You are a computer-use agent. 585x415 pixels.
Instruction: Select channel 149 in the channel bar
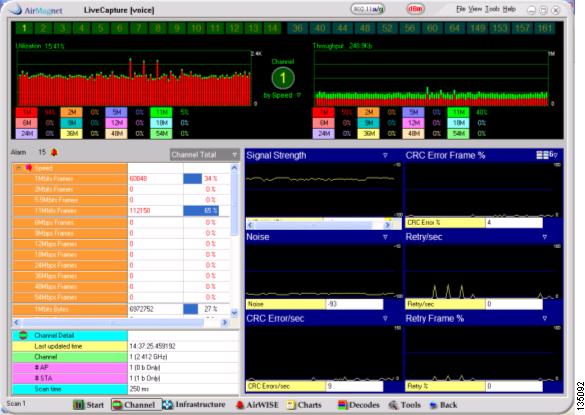coord(477,28)
